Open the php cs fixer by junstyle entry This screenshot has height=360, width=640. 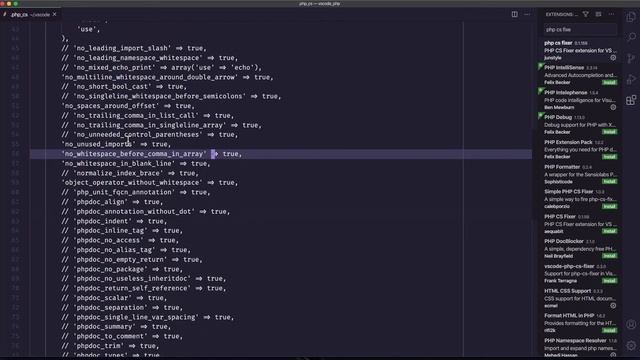tap(580, 50)
